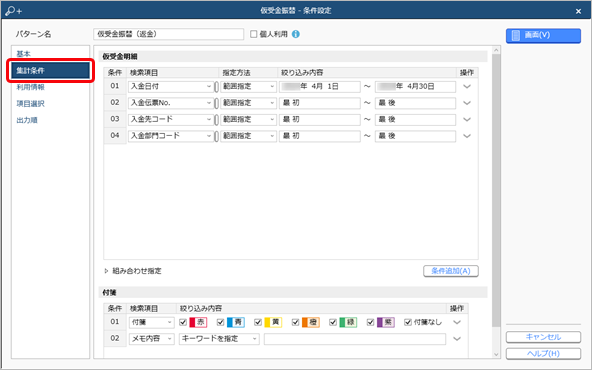Open the 入金日付 search item dropdown
This screenshot has width=592, height=370.
[171, 86]
